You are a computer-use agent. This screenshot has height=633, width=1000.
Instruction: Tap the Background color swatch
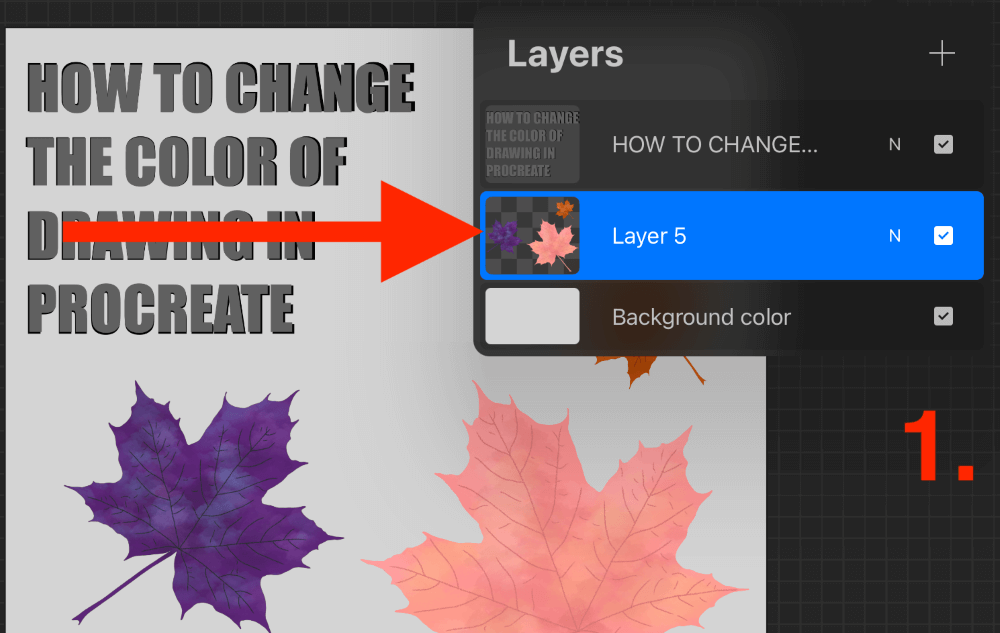(x=533, y=316)
